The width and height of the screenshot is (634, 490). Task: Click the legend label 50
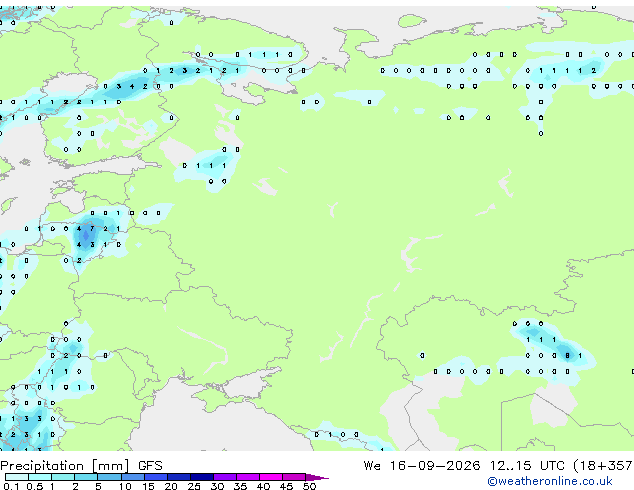click(x=309, y=486)
